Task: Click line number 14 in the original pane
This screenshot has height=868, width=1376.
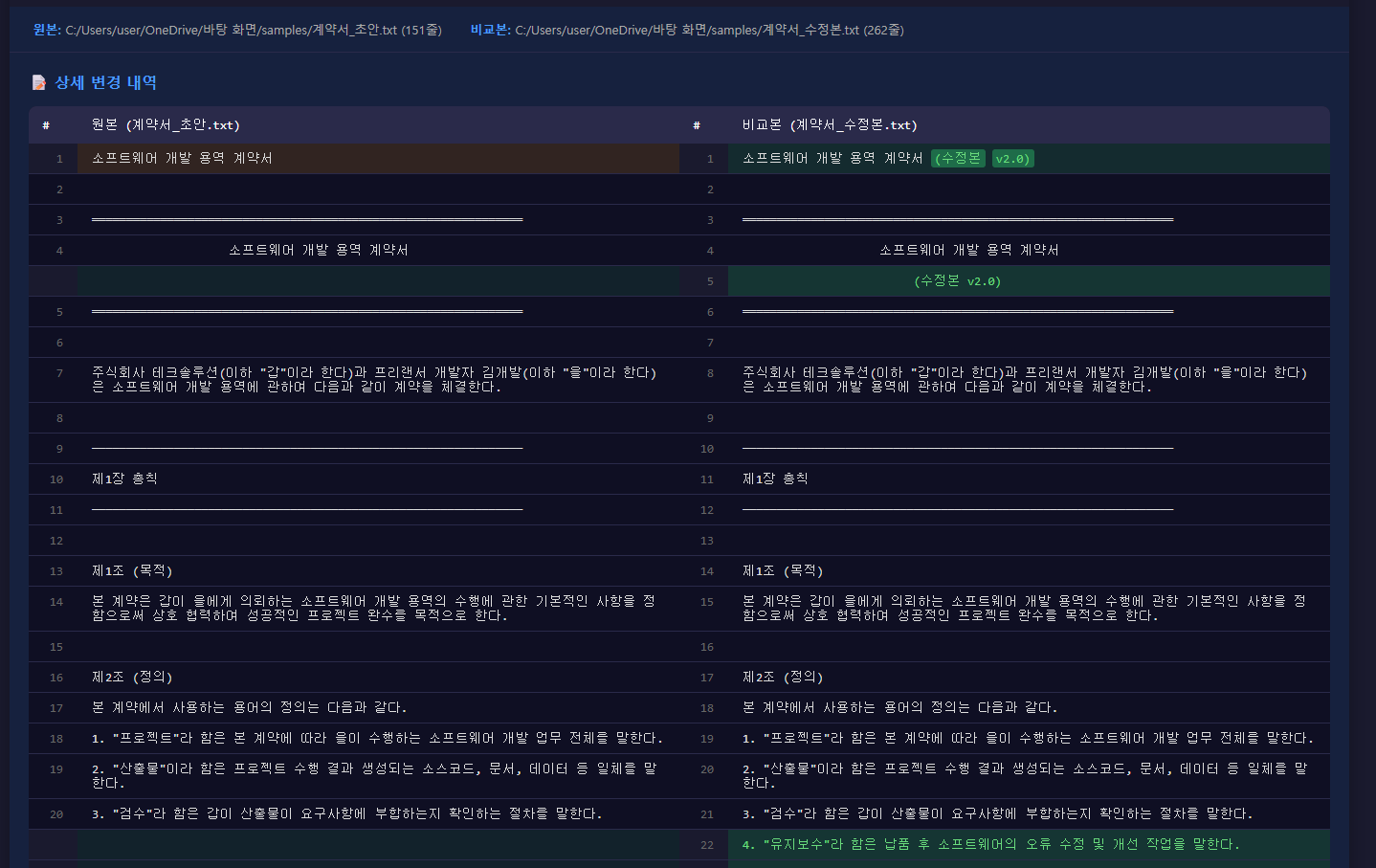Action: pos(56,602)
